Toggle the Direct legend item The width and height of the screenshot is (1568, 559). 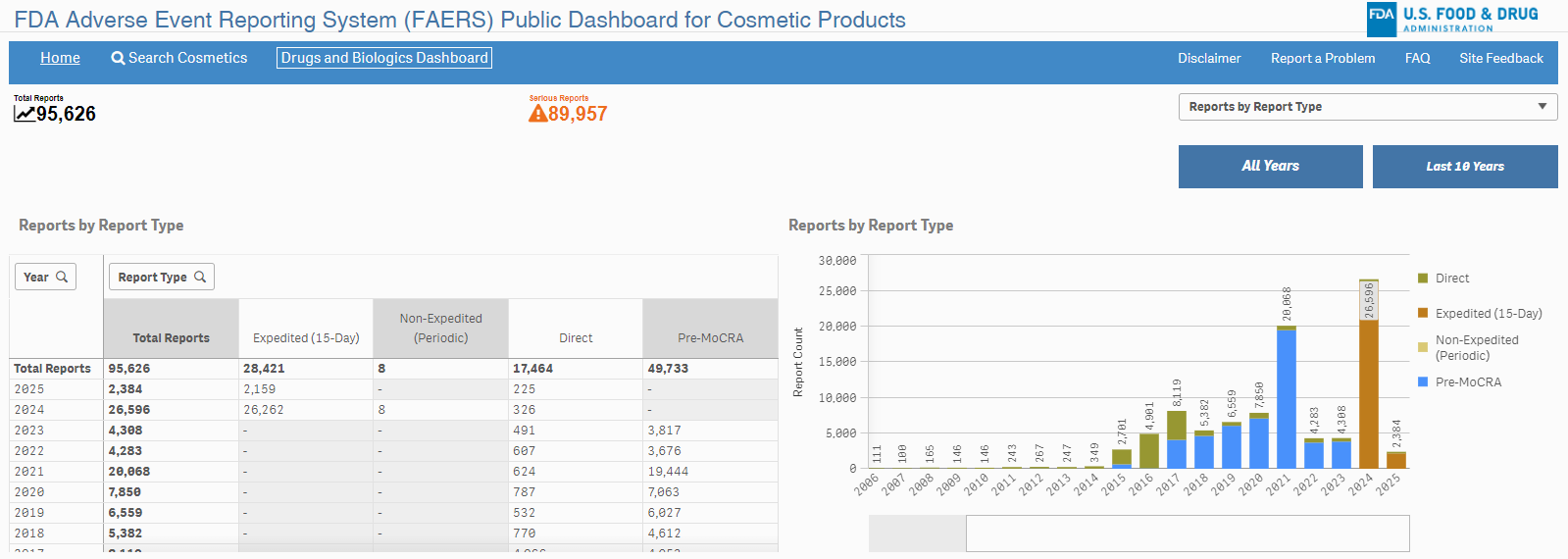click(x=1451, y=279)
